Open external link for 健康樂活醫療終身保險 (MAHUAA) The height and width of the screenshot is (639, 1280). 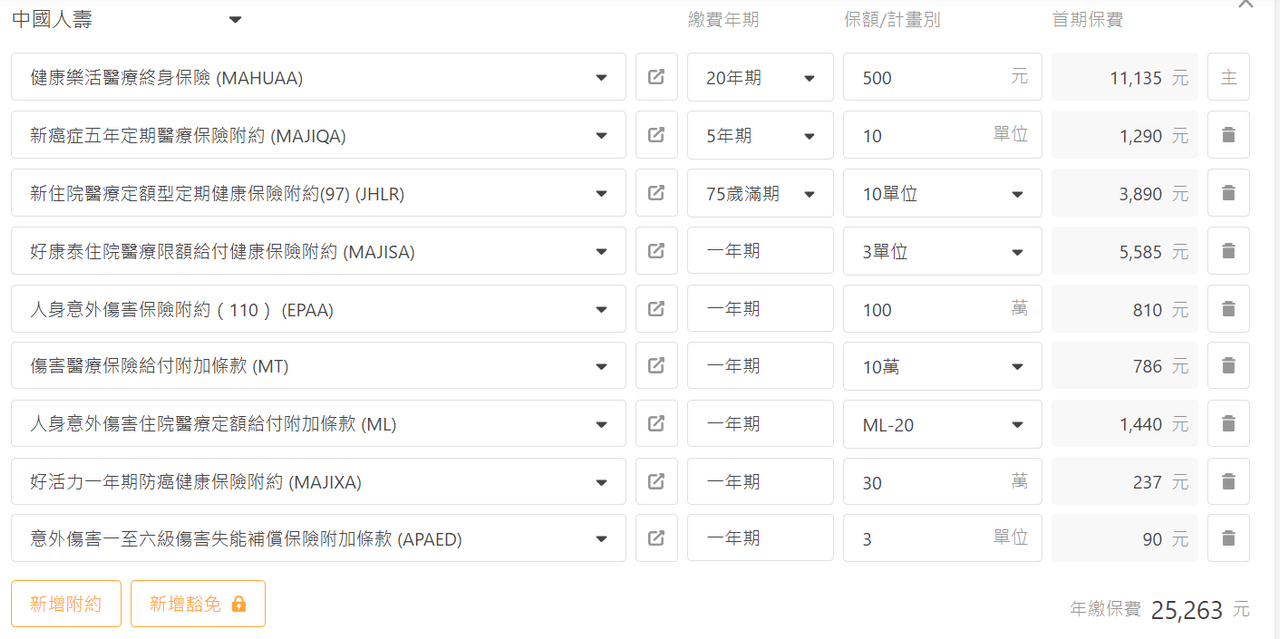click(x=656, y=77)
